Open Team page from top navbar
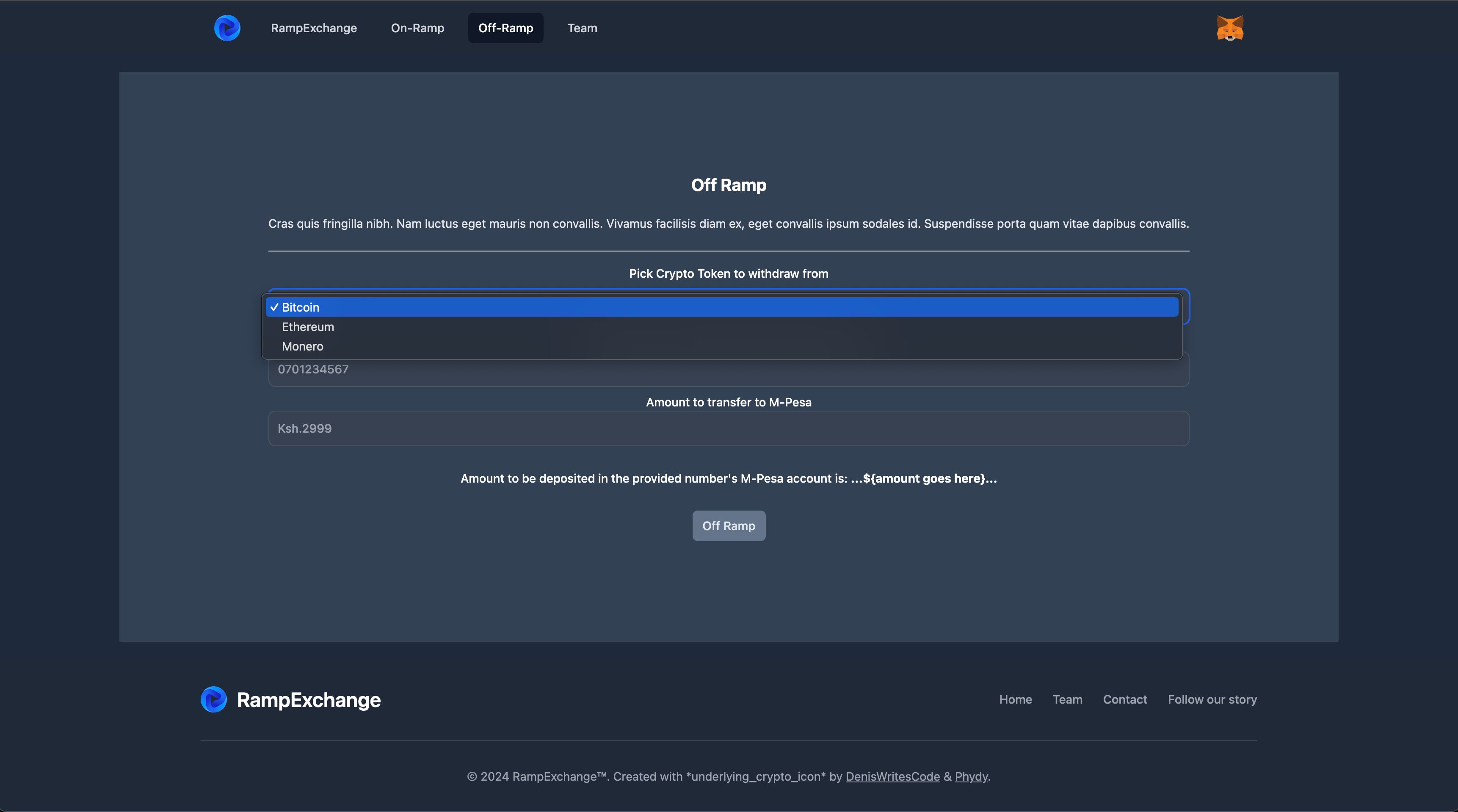1458x812 pixels. (582, 28)
